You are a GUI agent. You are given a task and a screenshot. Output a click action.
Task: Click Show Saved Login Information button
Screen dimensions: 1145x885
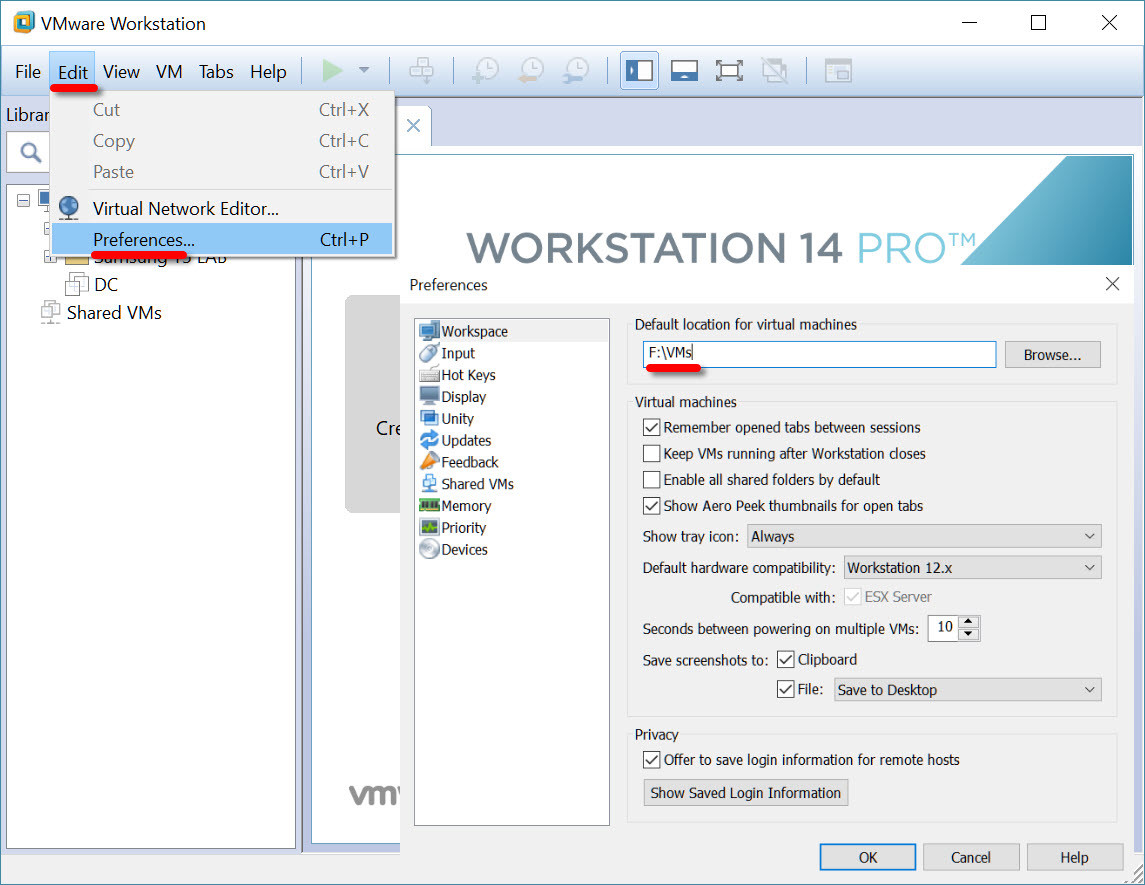[746, 793]
